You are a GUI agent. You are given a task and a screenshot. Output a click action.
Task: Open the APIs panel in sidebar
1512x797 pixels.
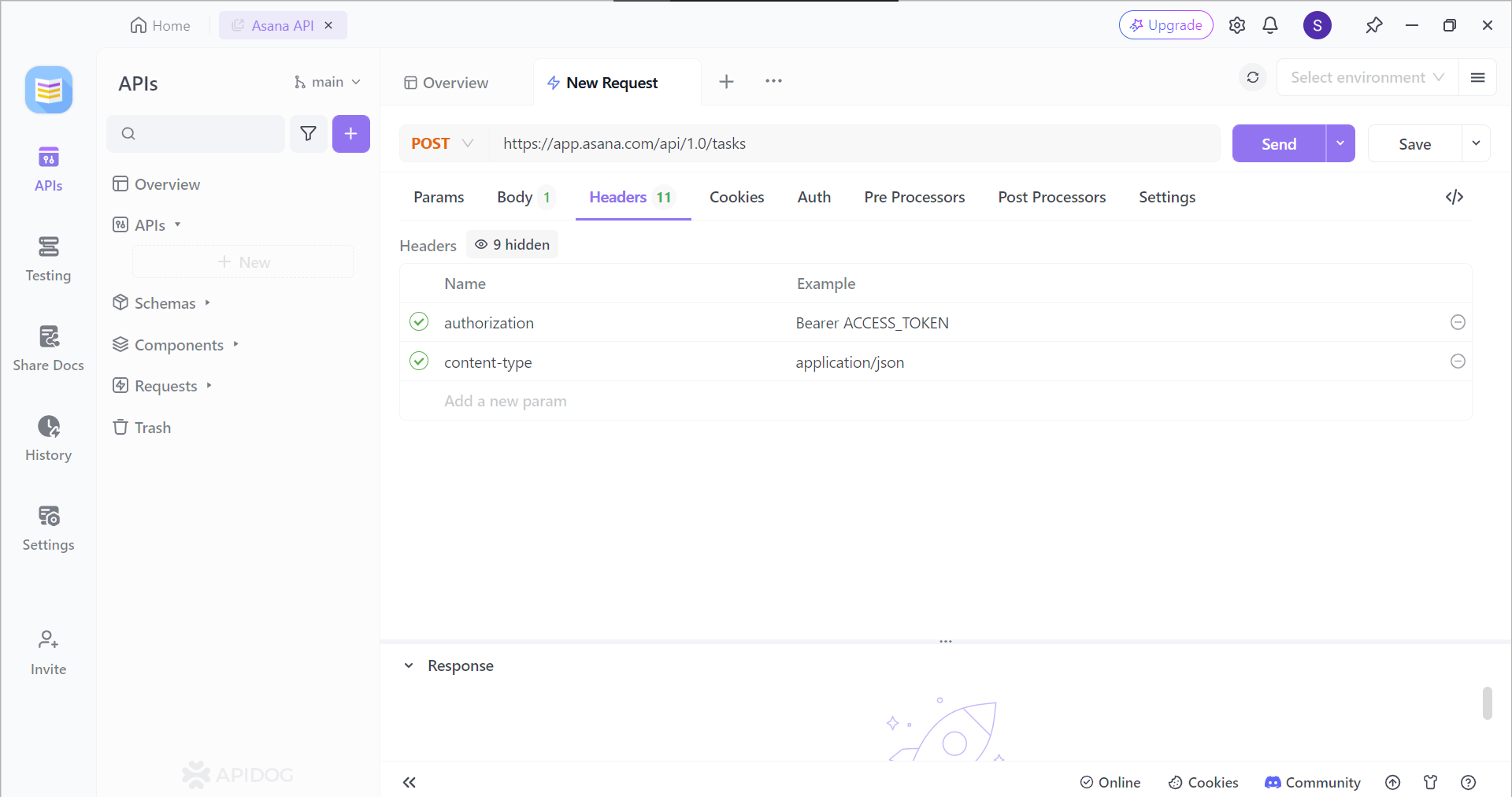point(48,168)
